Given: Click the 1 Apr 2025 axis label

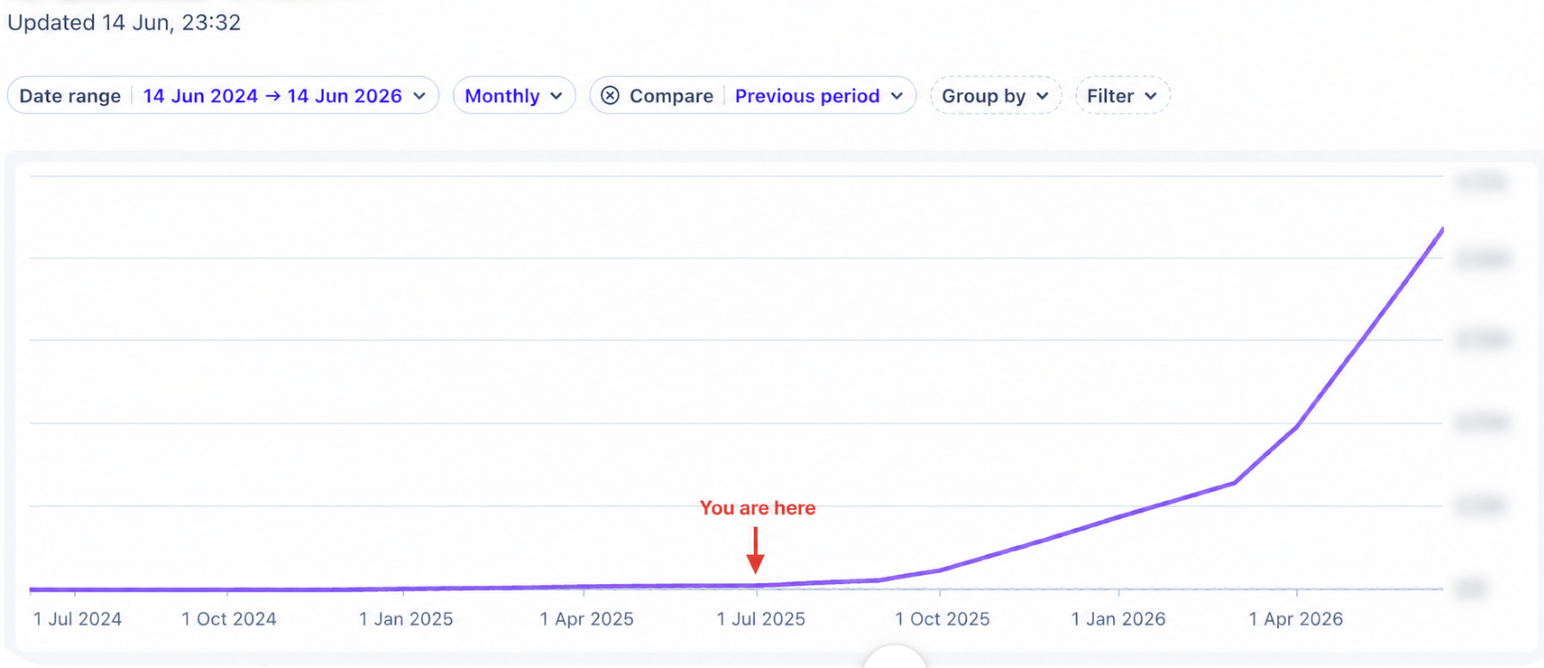Looking at the screenshot, I should (x=587, y=619).
